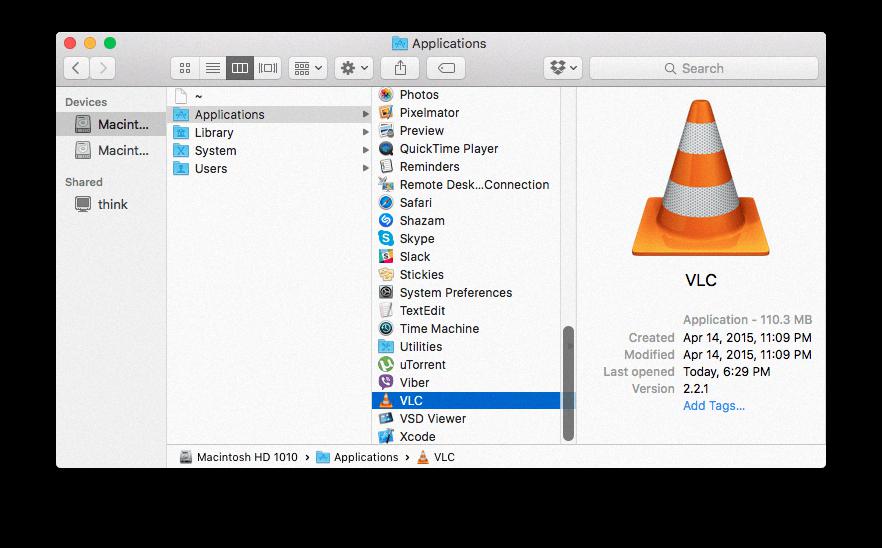Select the System folder
This screenshot has width=882, height=548.
(x=269, y=150)
